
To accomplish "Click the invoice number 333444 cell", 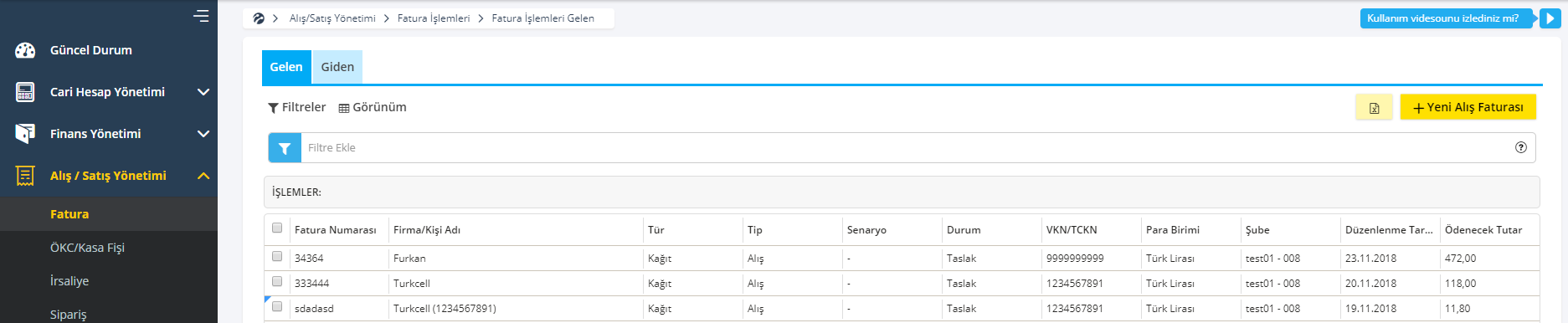I will click(x=311, y=284).
